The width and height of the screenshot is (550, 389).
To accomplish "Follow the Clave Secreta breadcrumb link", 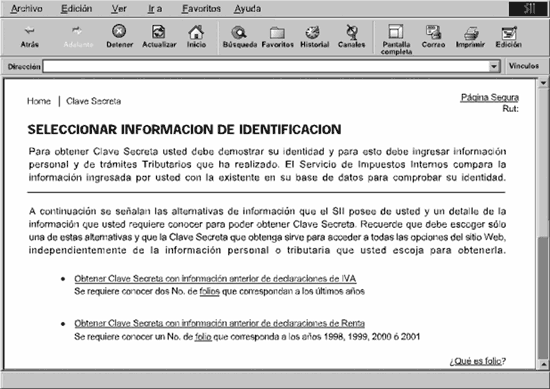I will click(x=94, y=101).
